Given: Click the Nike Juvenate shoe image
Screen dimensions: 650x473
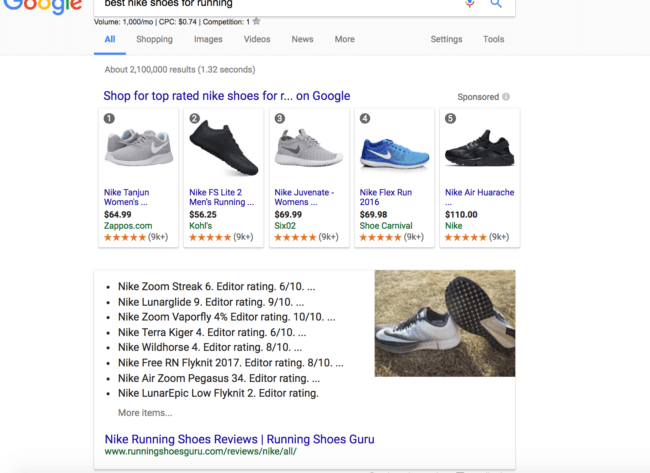Looking at the screenshot, I should pyautogui.click(x=309, y=148).
